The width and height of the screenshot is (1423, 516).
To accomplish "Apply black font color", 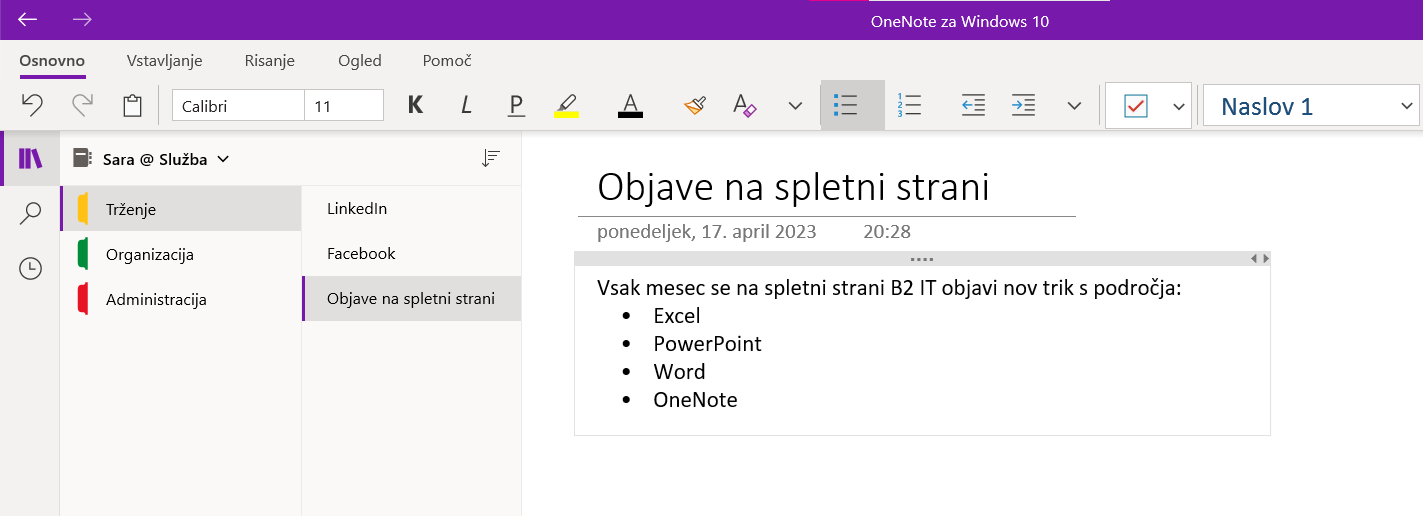I will tap(630, 105).
